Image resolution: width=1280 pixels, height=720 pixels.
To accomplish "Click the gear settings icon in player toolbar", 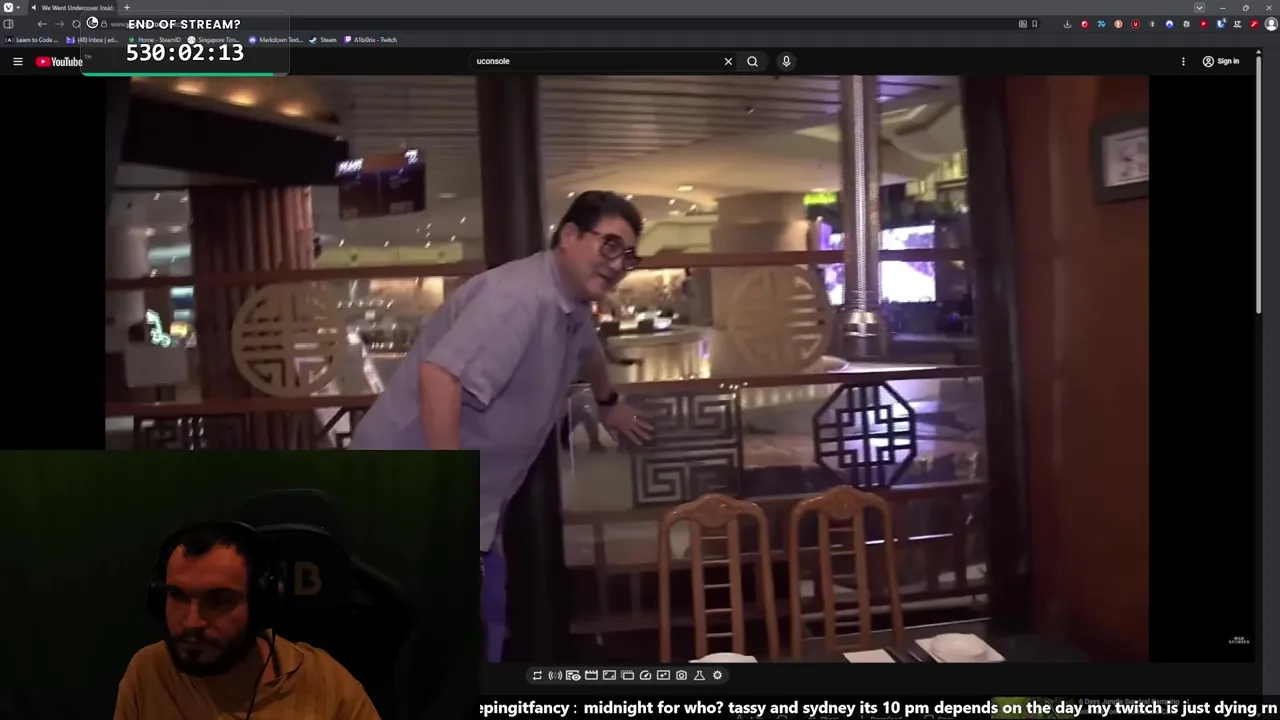I will click(x=717, y=675).
